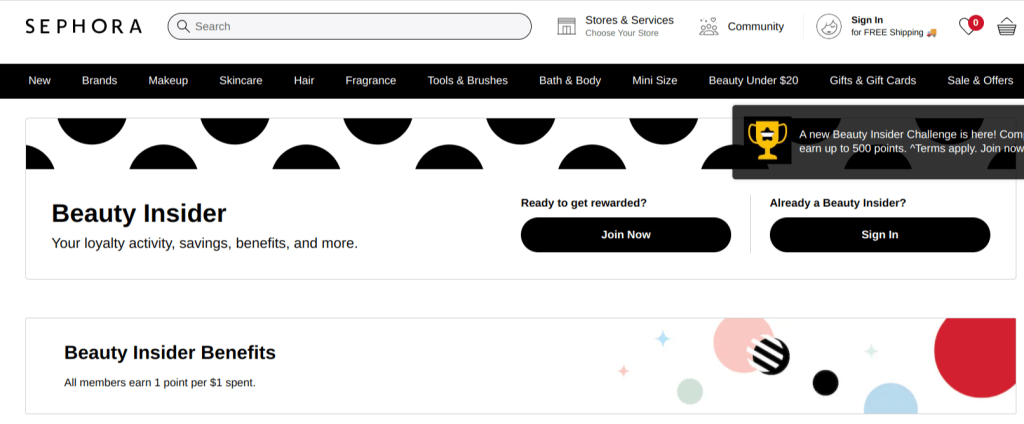Click Choose Your Store text
Screen dimensions: 1024x424
(622, 33)
